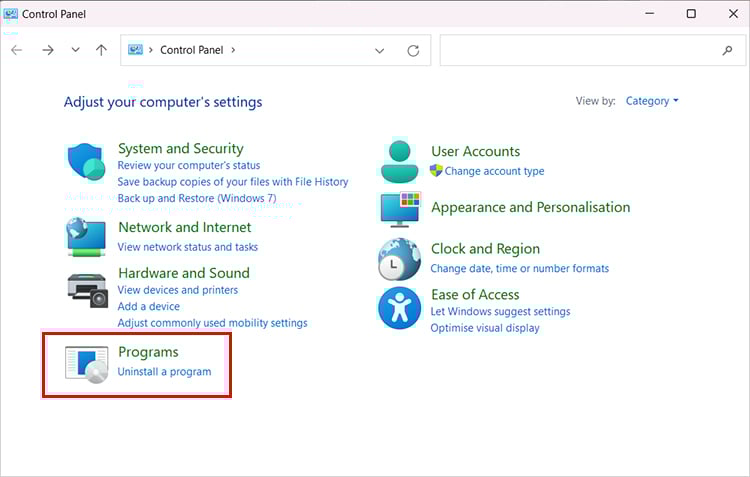
Task: Open Appearance and Personalisation category
Action: coord(530,207)
